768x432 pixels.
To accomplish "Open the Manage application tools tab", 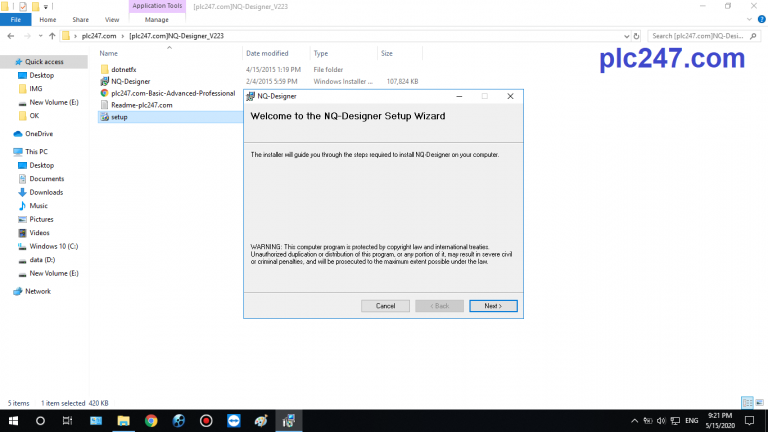I will (x=157, y=19).
